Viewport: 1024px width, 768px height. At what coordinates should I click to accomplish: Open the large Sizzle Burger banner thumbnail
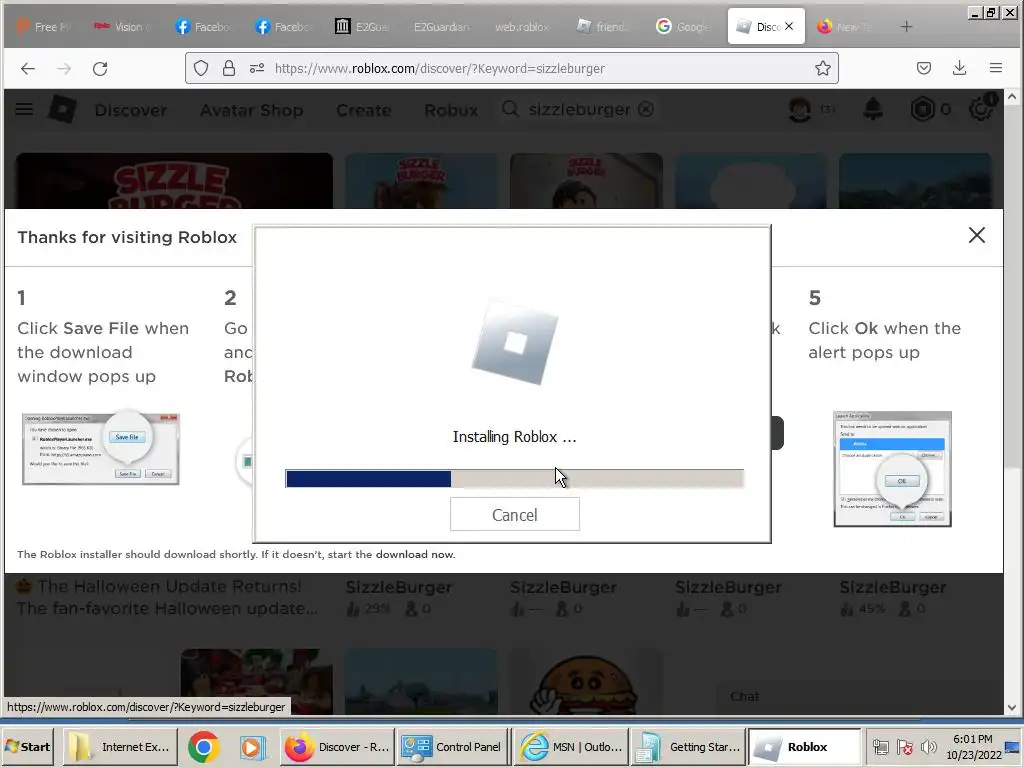click(x=174, y=181)
